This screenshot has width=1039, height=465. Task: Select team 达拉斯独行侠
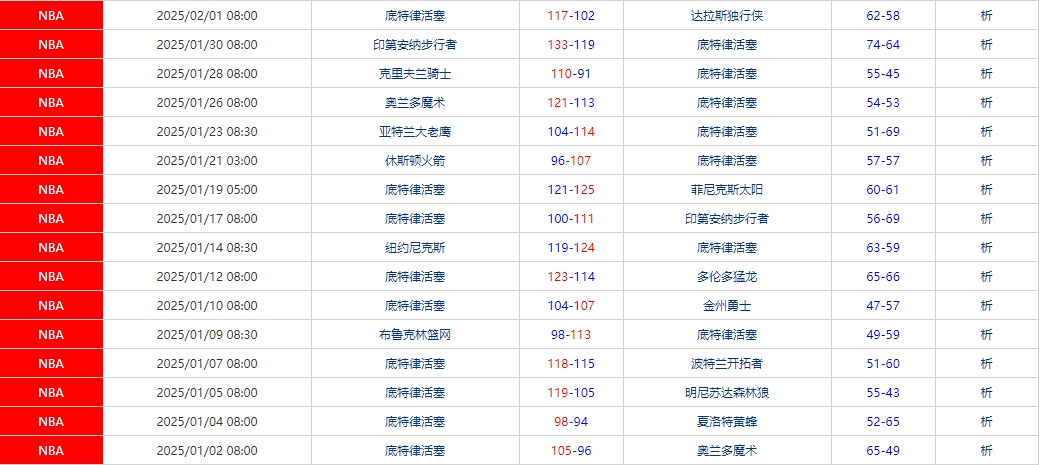point(727,16)
